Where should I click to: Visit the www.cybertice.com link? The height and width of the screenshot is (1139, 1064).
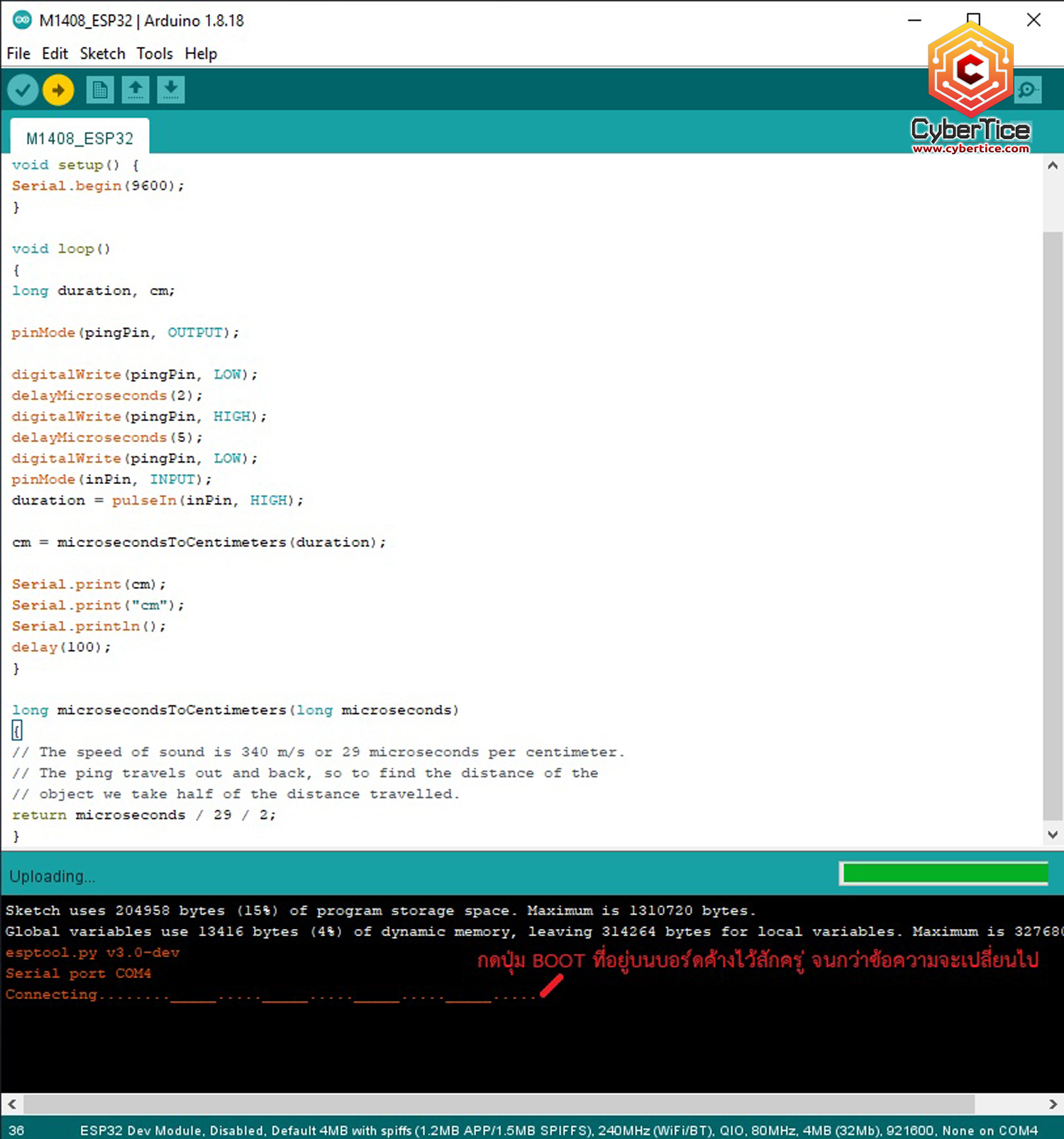(970, 148)
